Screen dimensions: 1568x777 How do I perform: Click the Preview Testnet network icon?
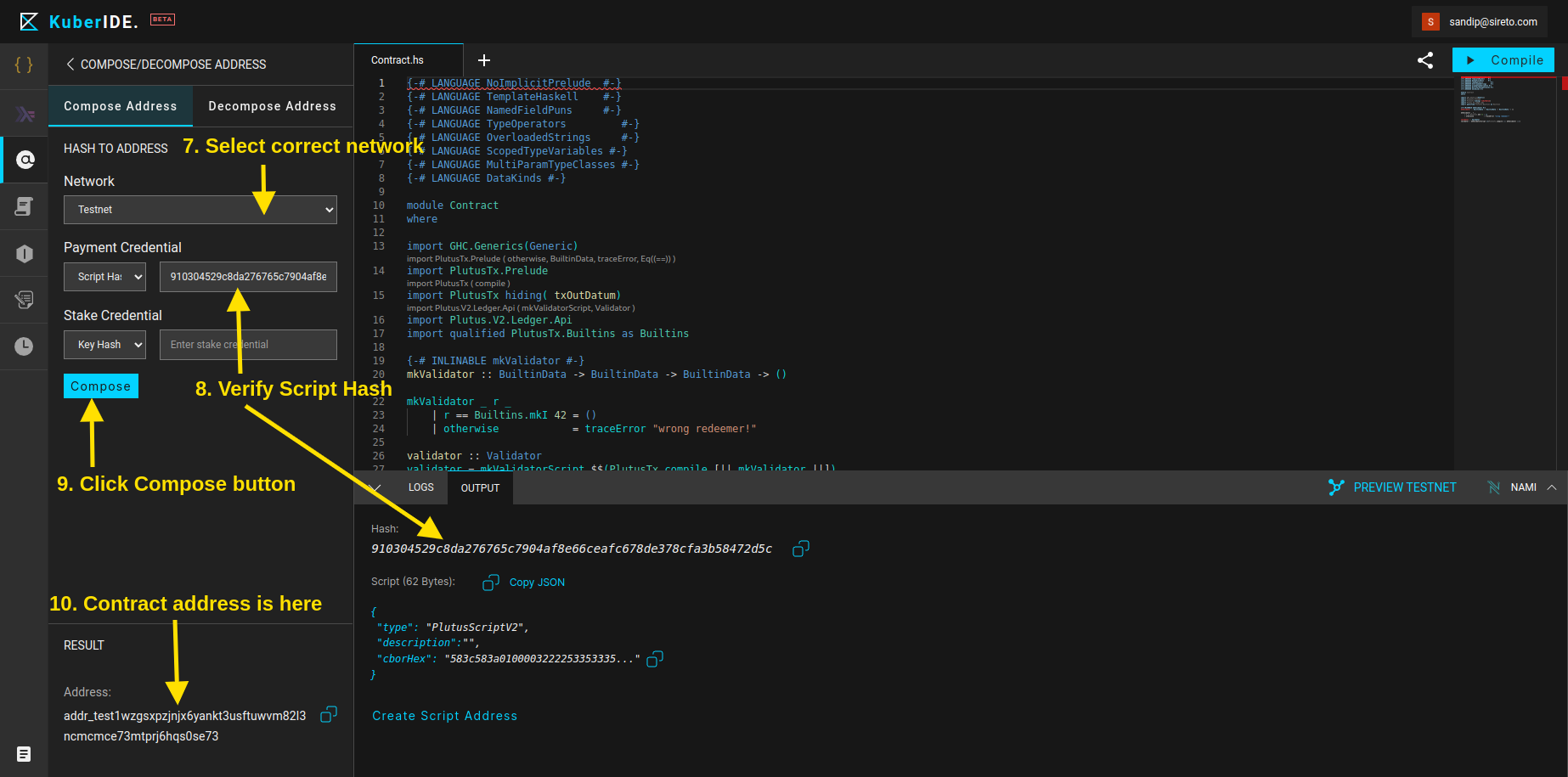click(1336, 487)
